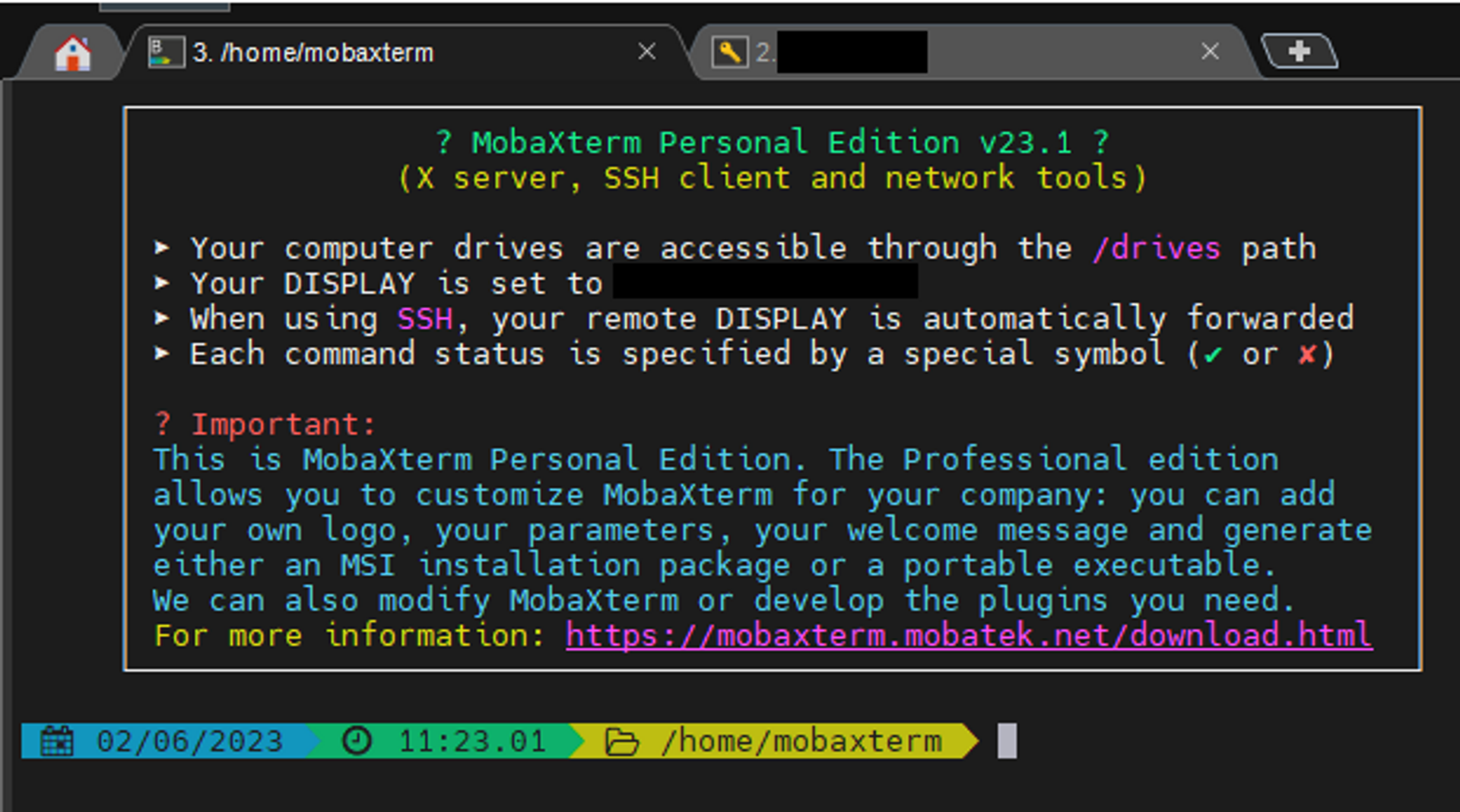
Task: Click the X server, SSH client subtitle
Action: (772, 178)
